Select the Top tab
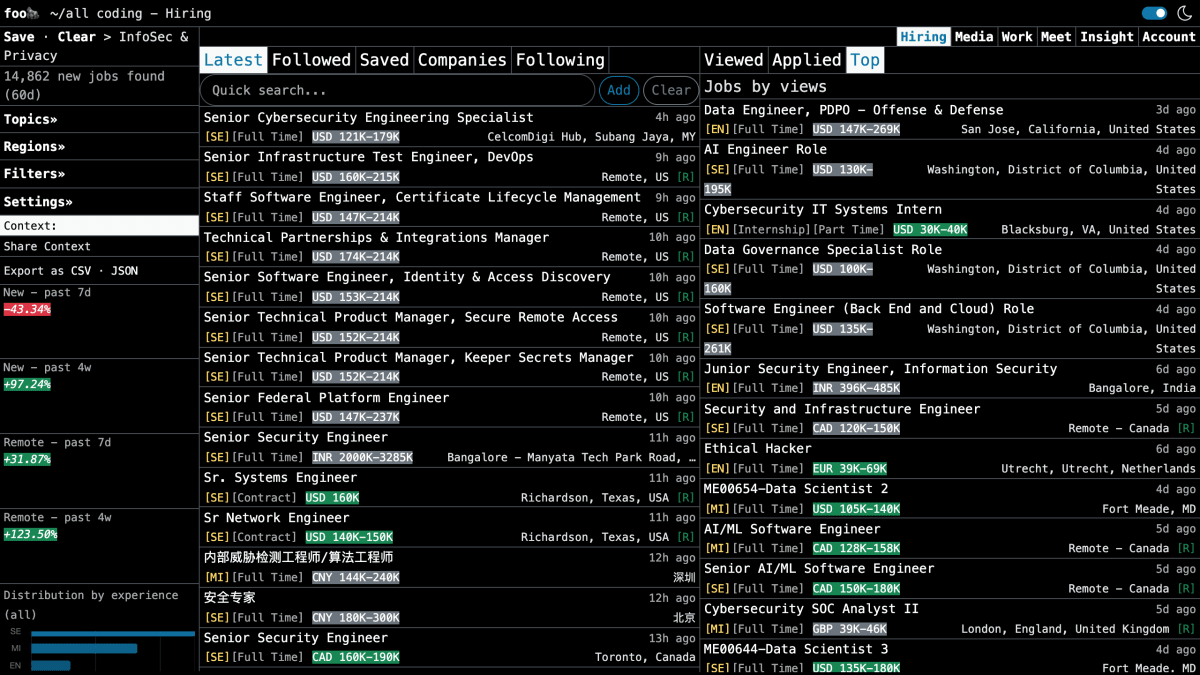Viewport: 1200px width, 675px height. (864, 60)
